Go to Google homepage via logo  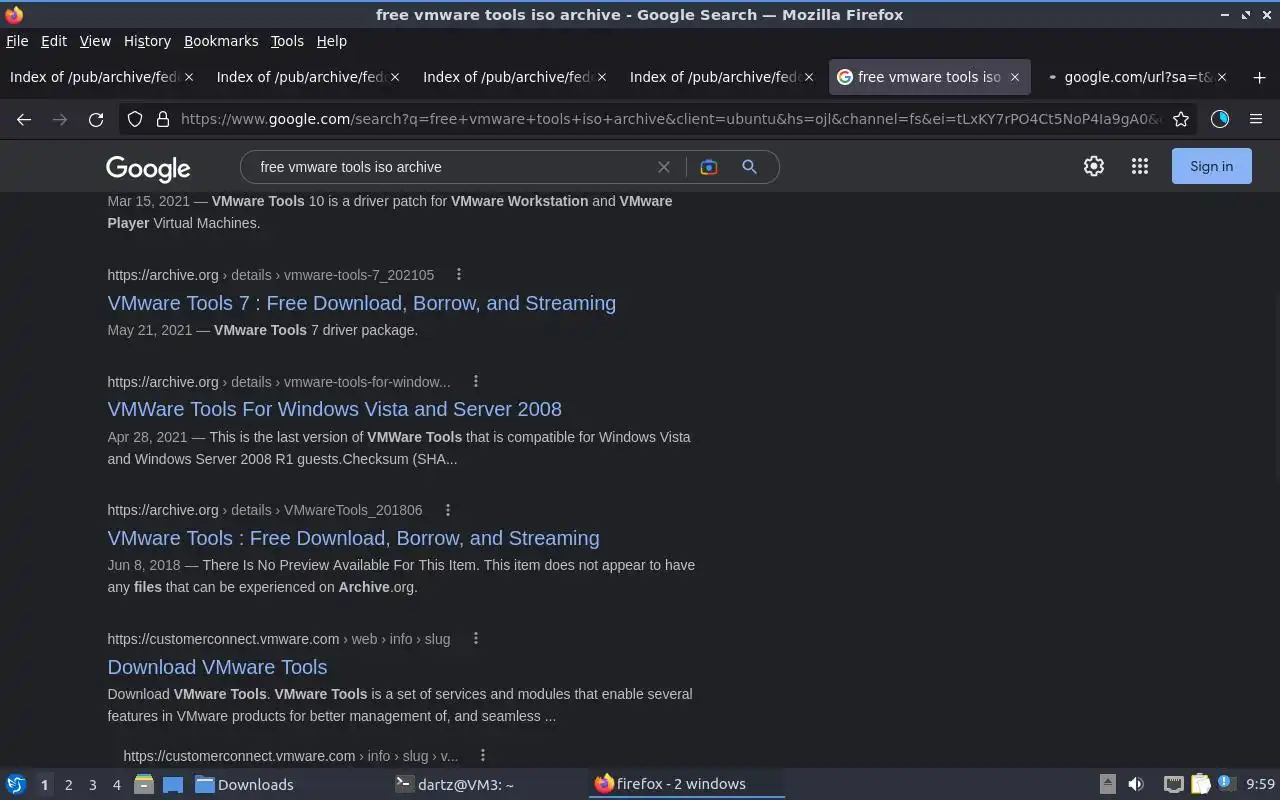[148, 168]
